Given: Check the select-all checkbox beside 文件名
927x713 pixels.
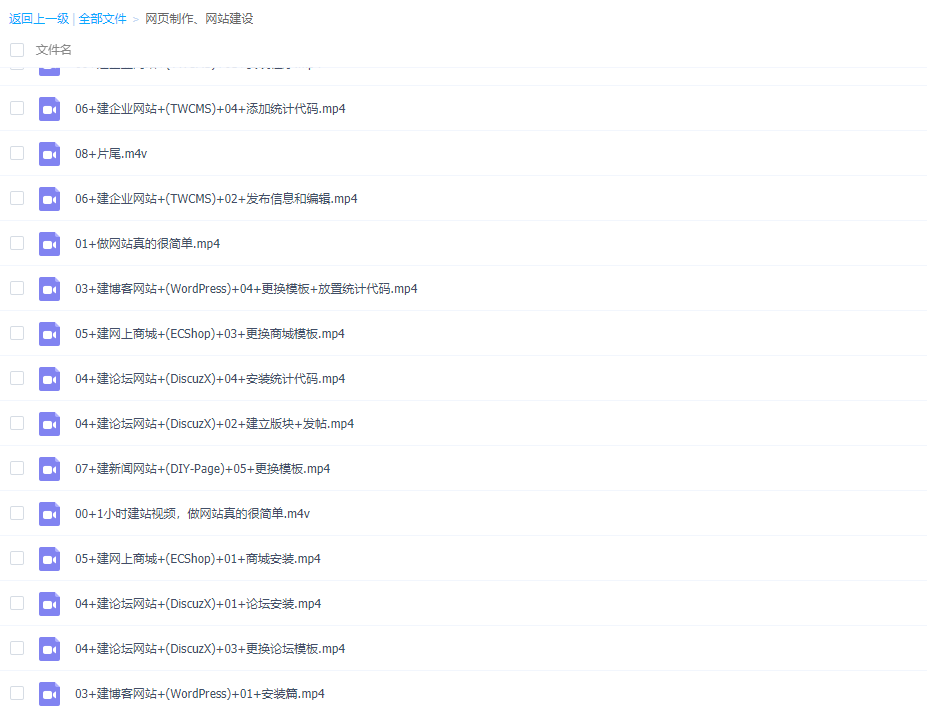Looking at the screenshot, I should pos(16,49).
